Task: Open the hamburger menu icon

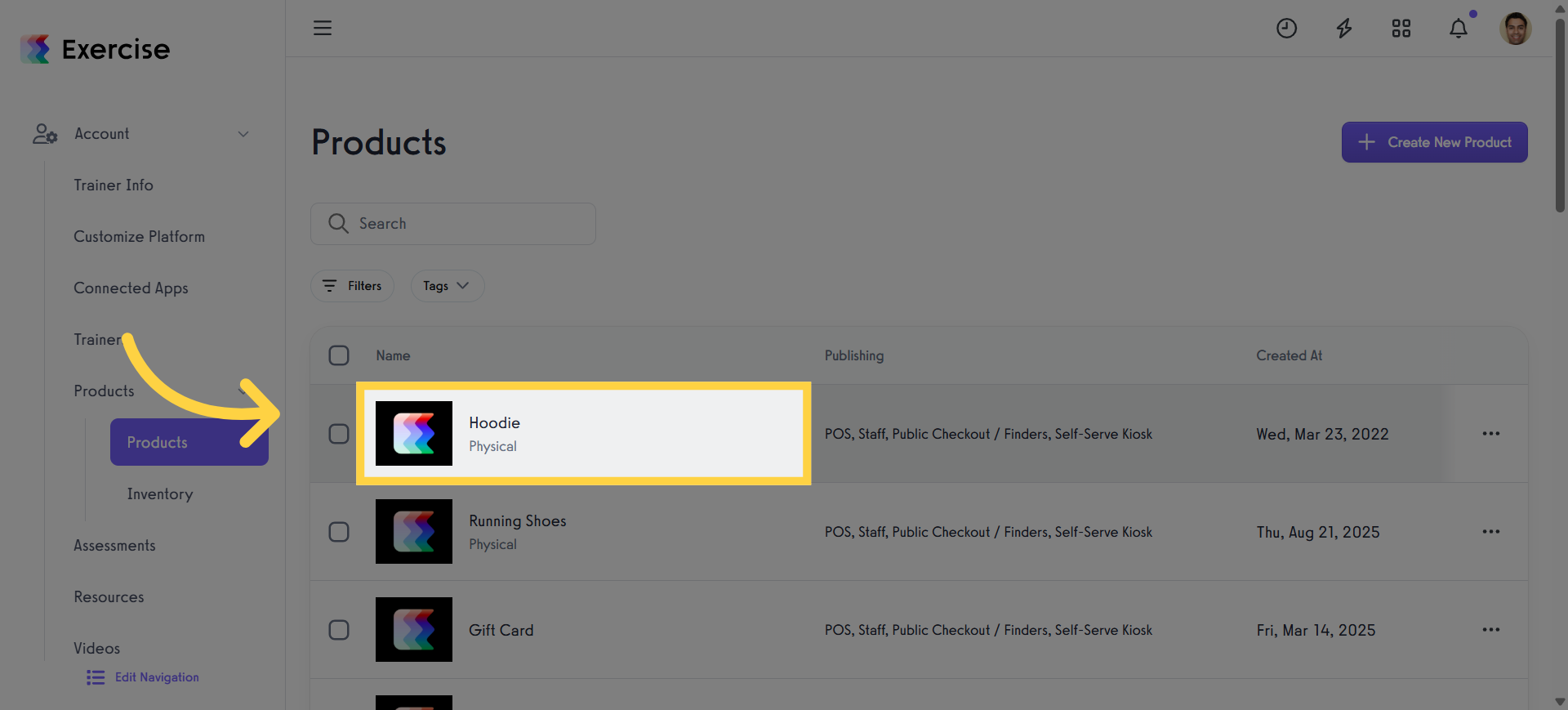Action: point(323,28)
